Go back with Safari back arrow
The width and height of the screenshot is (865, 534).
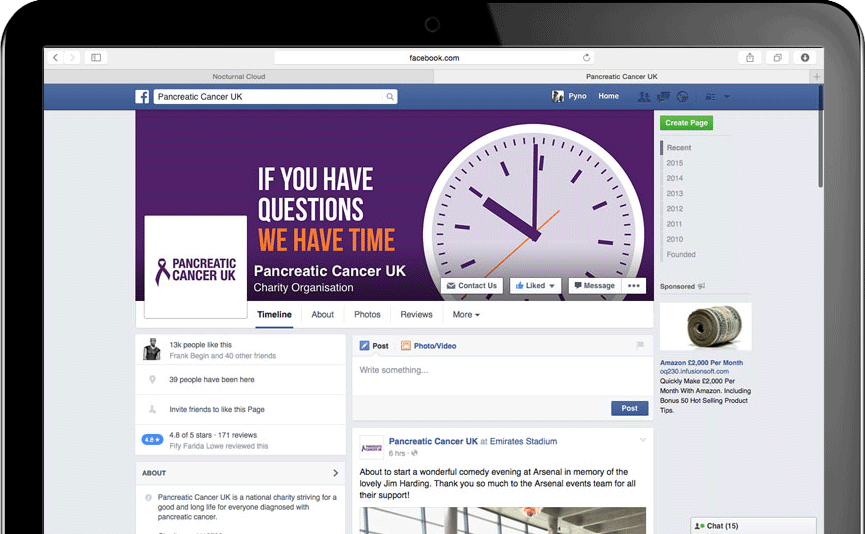coord(55,57)
